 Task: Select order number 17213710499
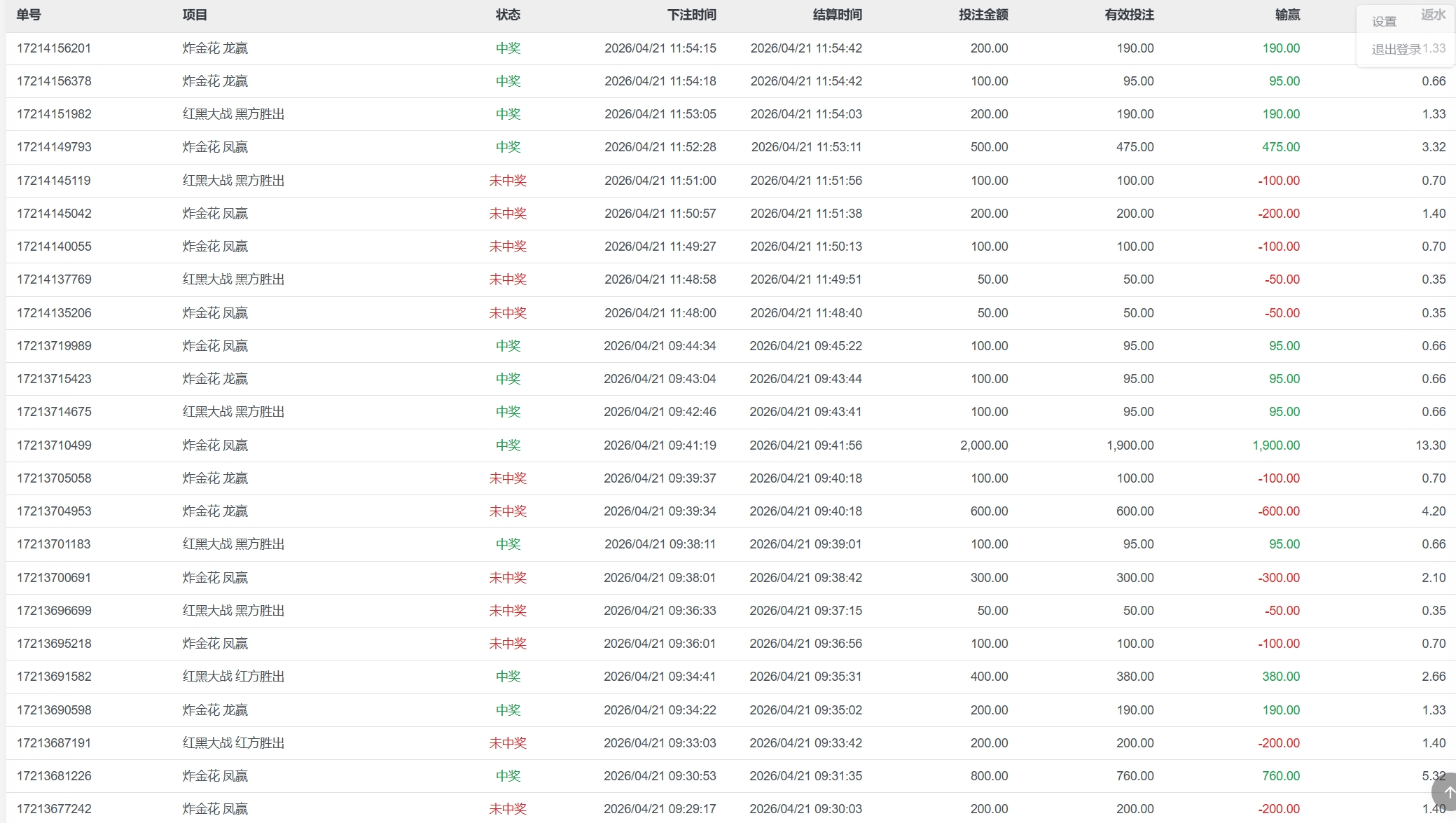tap(54, 445)
